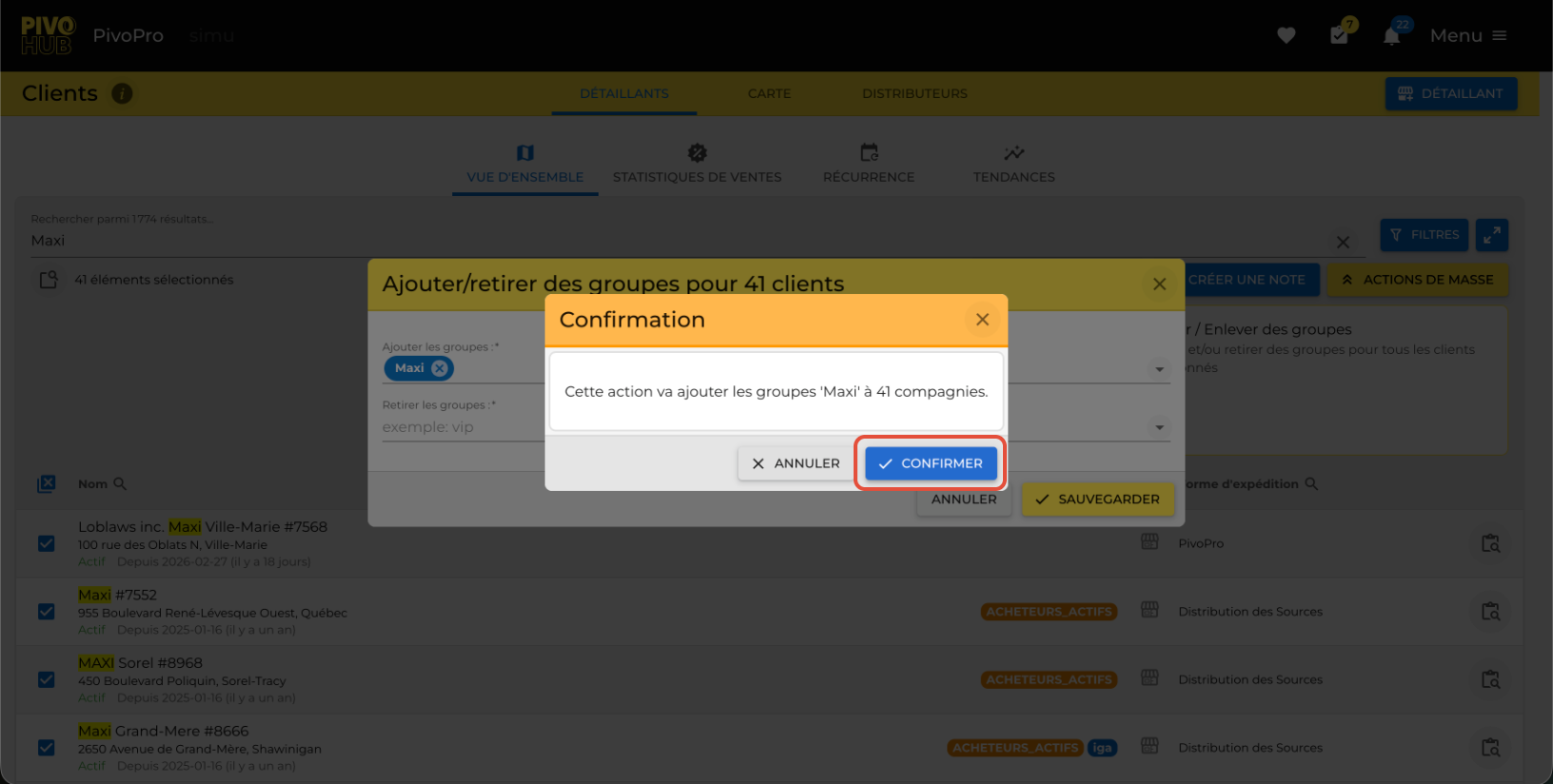Screen dimensions: 1553x784
Task: Uncheck Maxi #7552 row
Action: (x=46, y=612)
